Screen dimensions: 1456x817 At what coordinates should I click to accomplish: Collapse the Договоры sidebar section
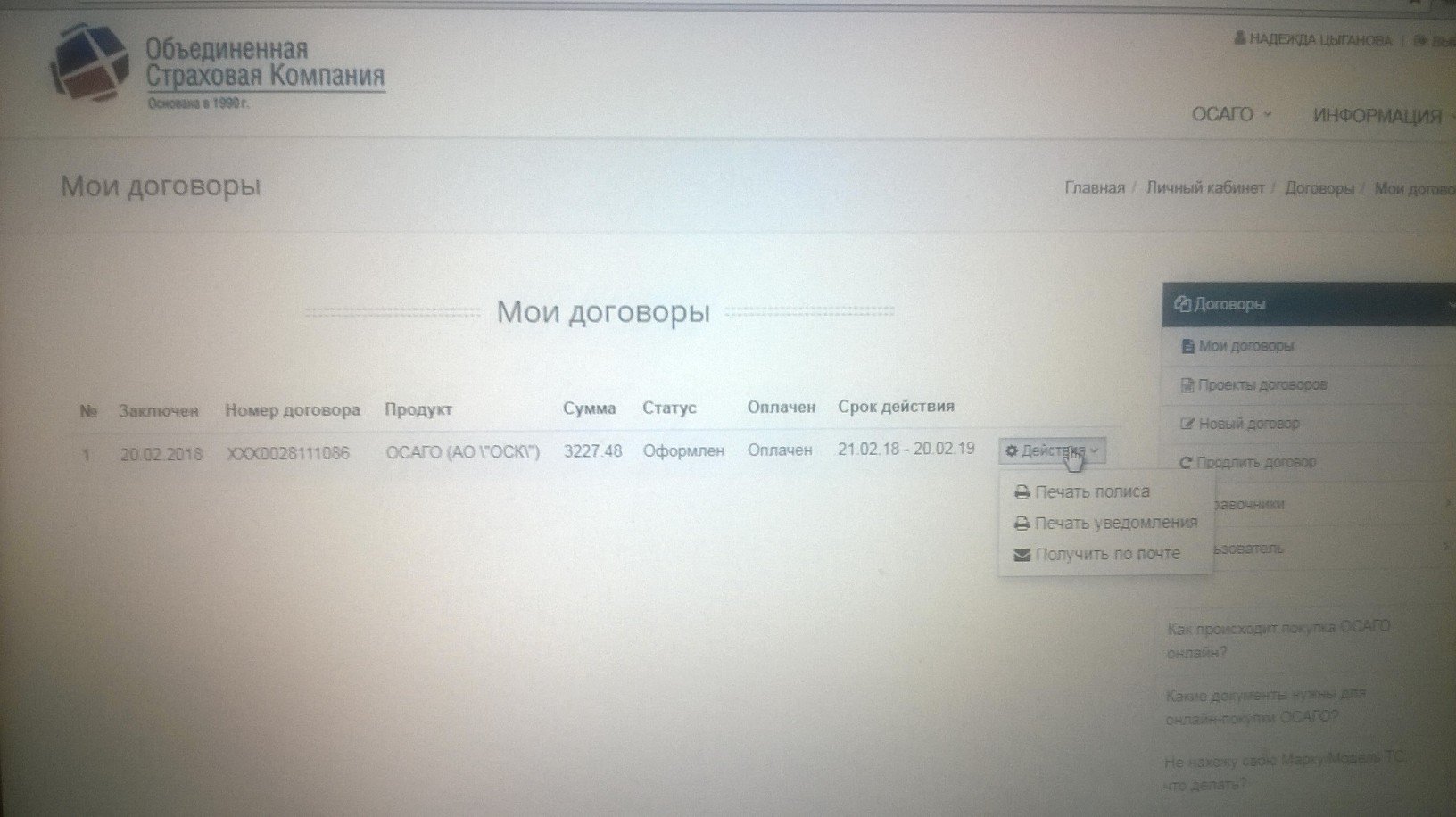1309,304
